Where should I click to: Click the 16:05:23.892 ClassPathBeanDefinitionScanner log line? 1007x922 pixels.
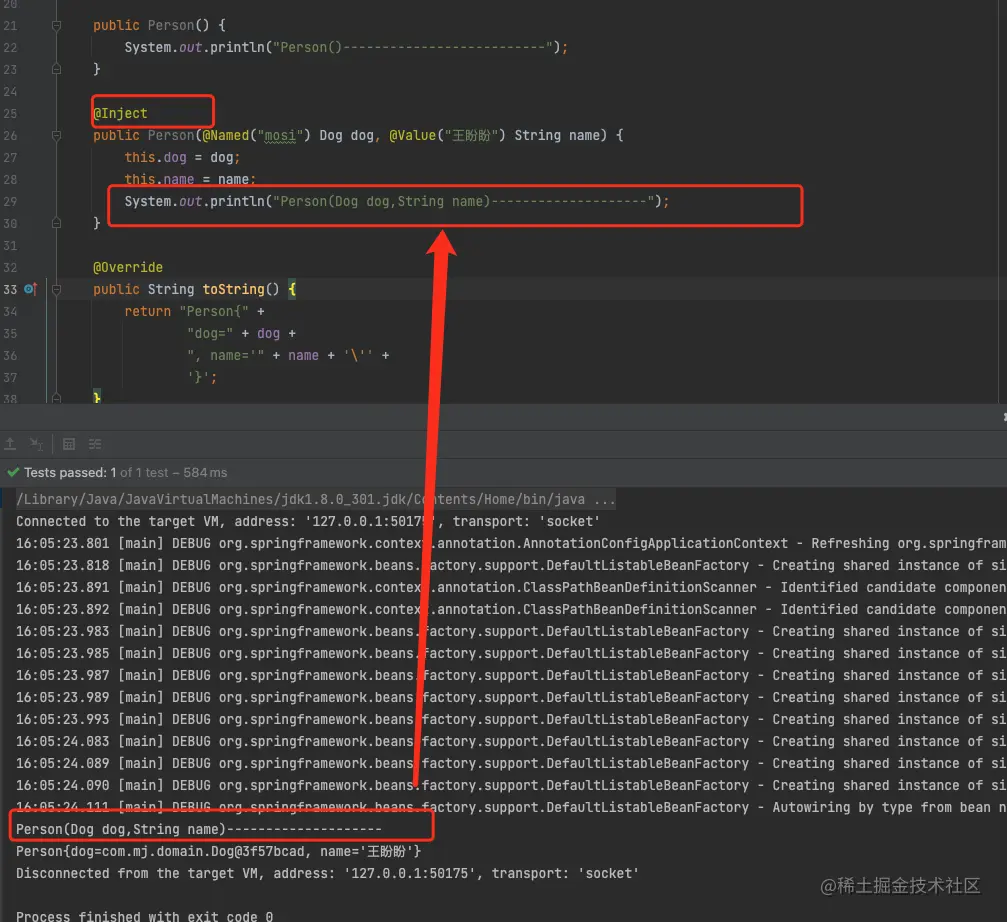511,609
